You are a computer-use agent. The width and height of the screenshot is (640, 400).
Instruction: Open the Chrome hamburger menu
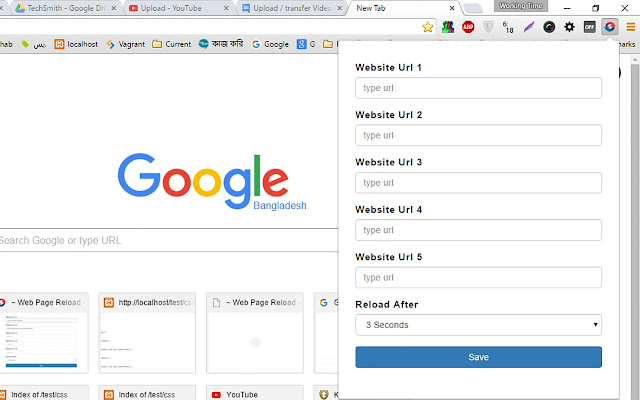[x=631, y=27]
